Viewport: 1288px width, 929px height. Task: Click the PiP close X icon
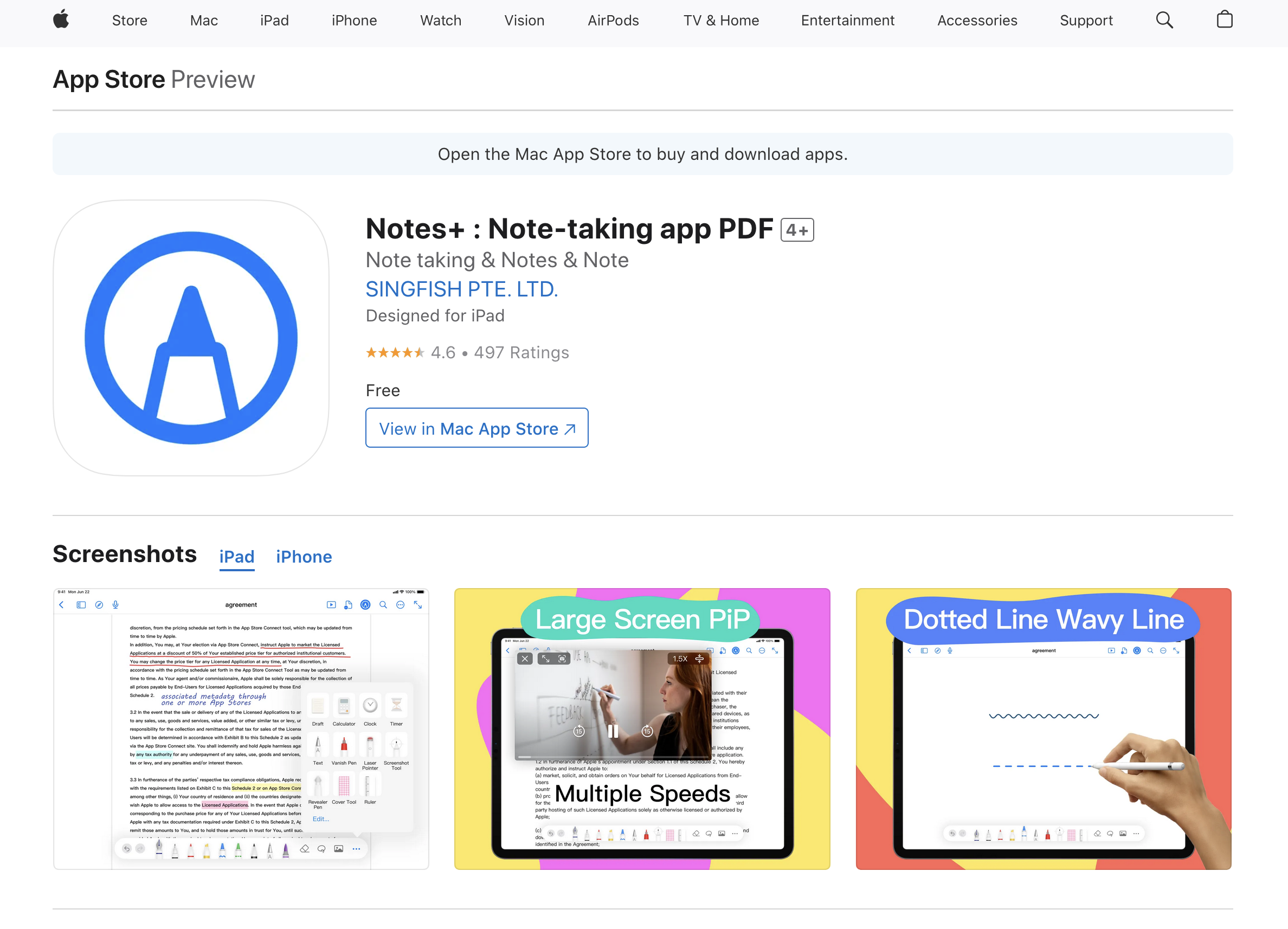pos(525,659)
